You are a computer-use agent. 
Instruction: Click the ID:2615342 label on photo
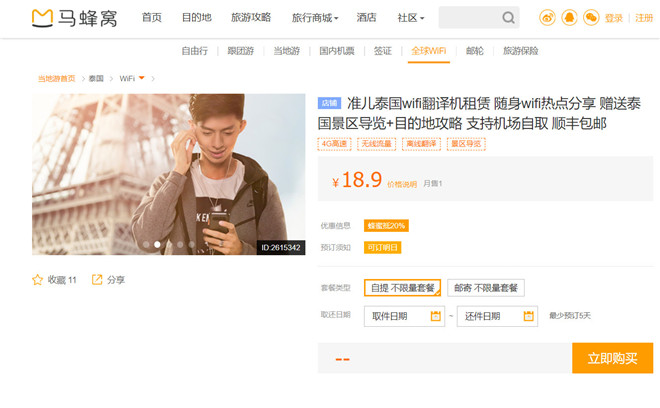coord(281,248)
